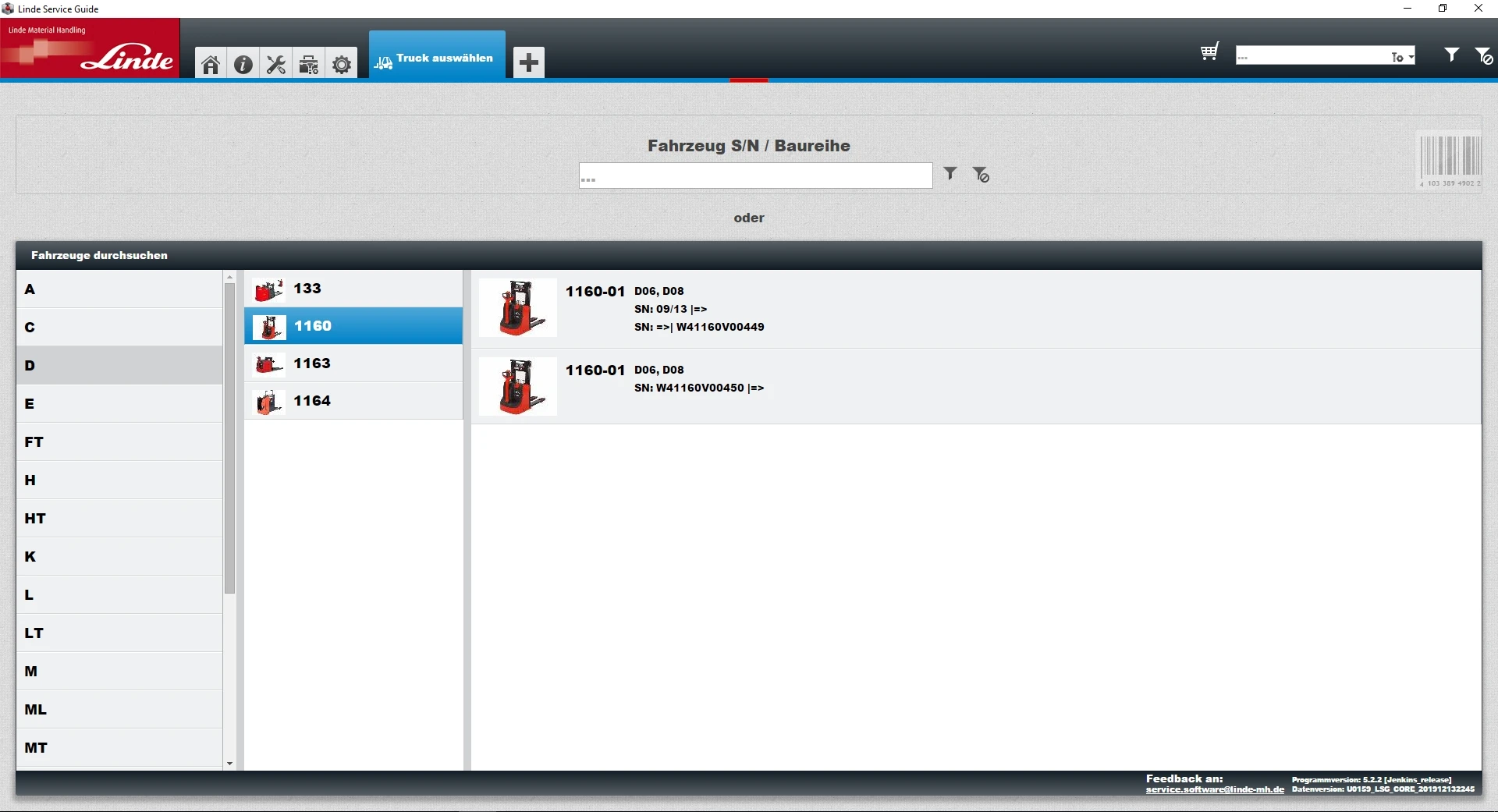
Task: Click scrollbar down arrow in category list
Action: coord(229,764)
